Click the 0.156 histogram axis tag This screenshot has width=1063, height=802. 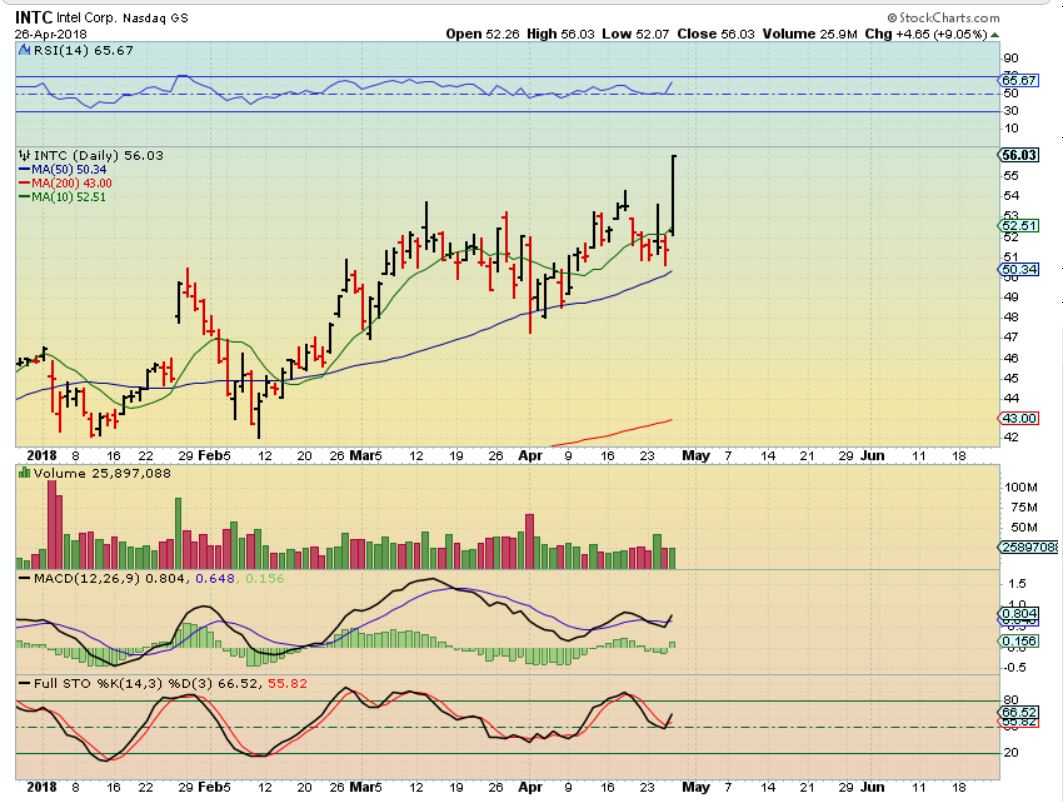[1019, 641]
